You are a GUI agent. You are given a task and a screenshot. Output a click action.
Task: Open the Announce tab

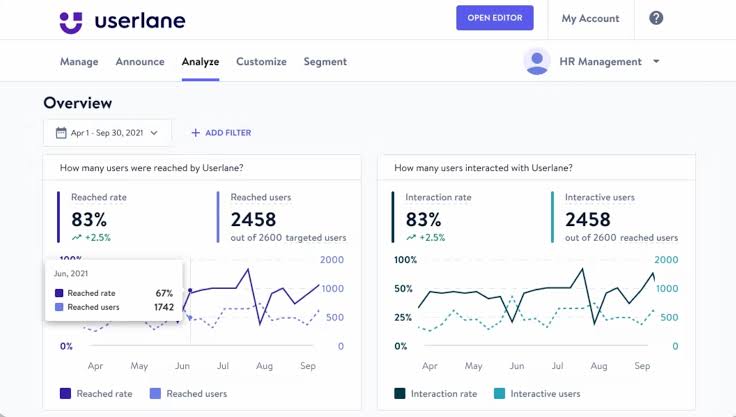[x=140, y=62]
